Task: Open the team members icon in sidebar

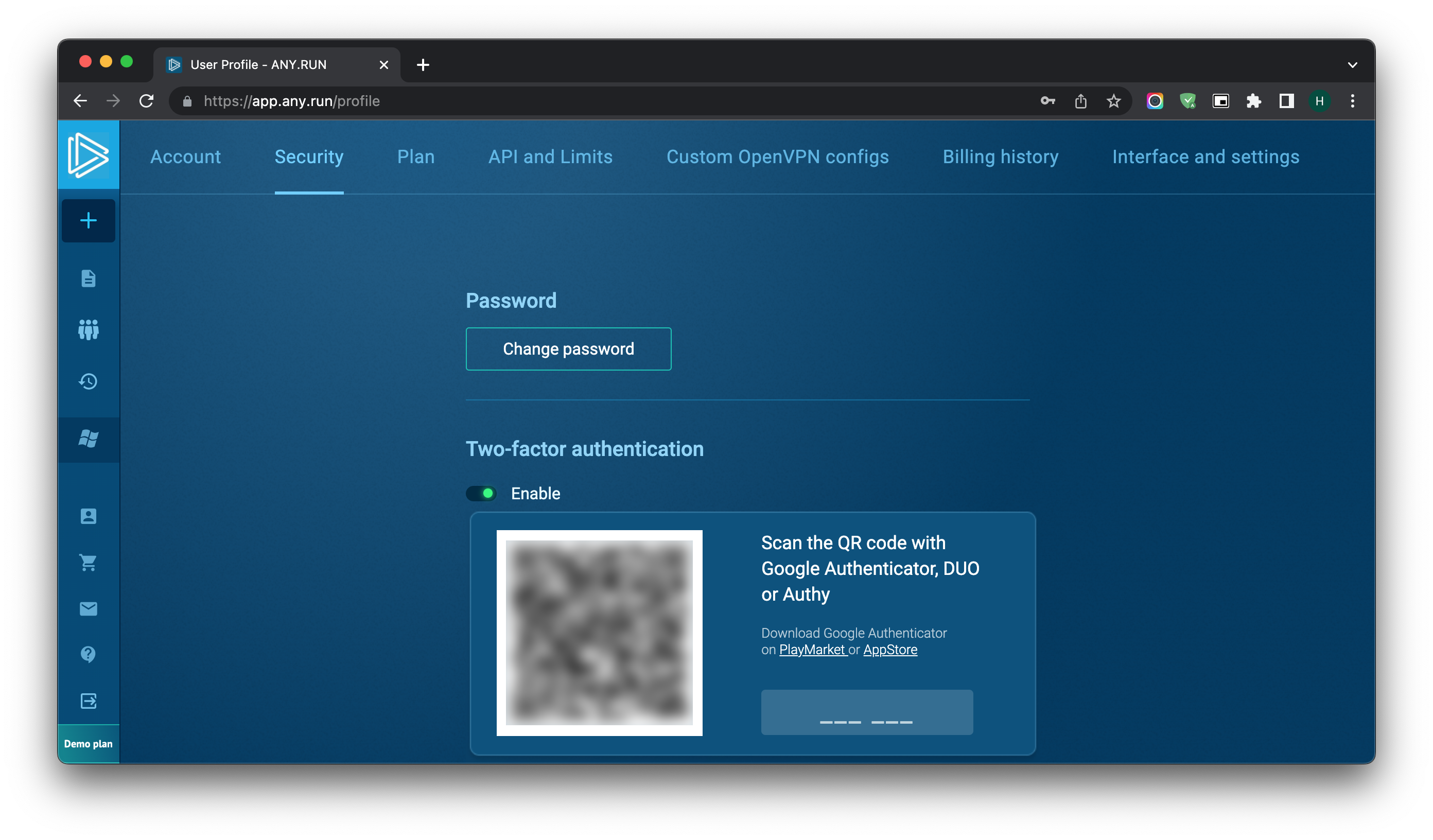Action: (x=88, y=330)
